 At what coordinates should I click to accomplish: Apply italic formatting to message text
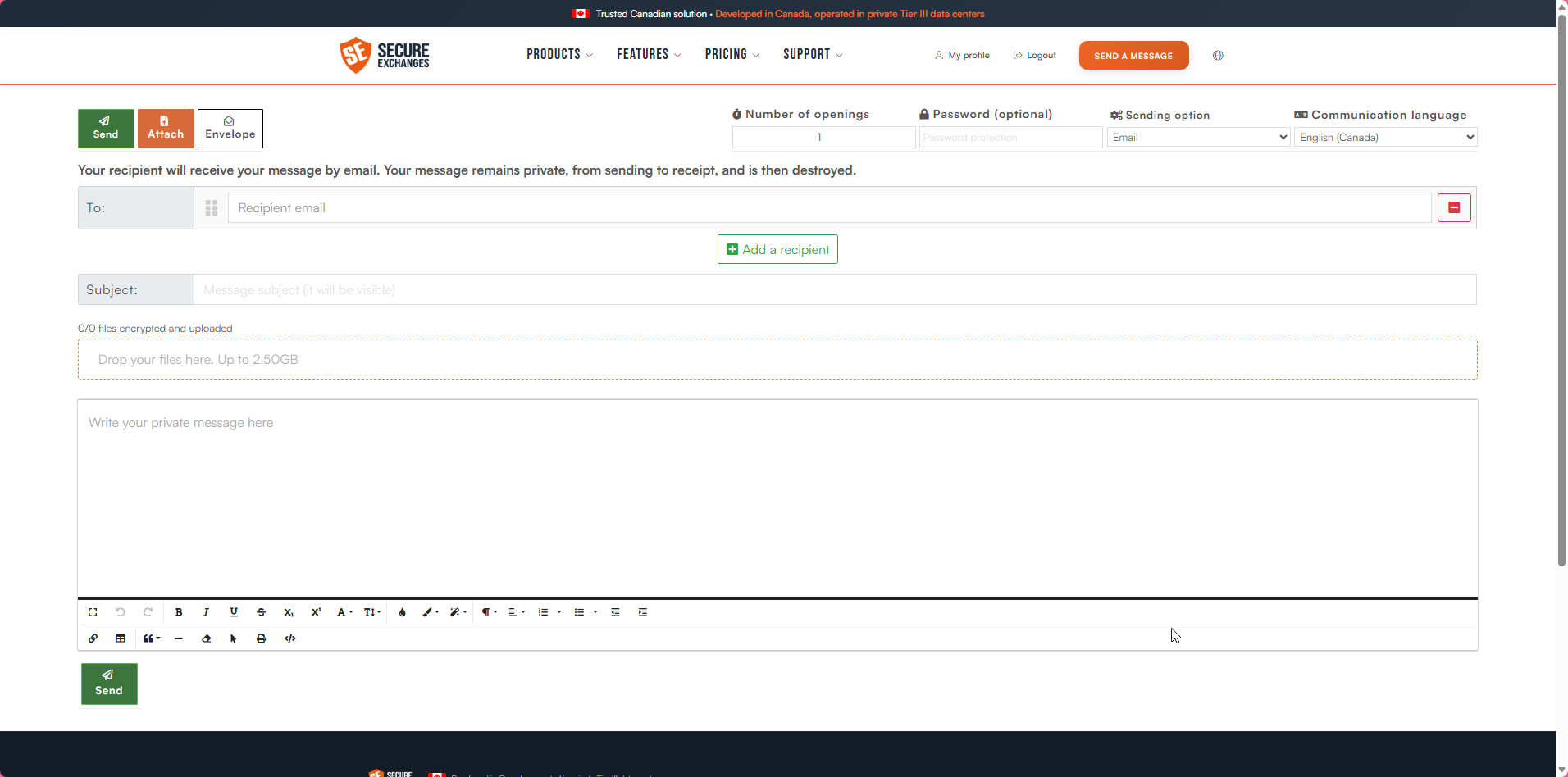pos(206,612)
